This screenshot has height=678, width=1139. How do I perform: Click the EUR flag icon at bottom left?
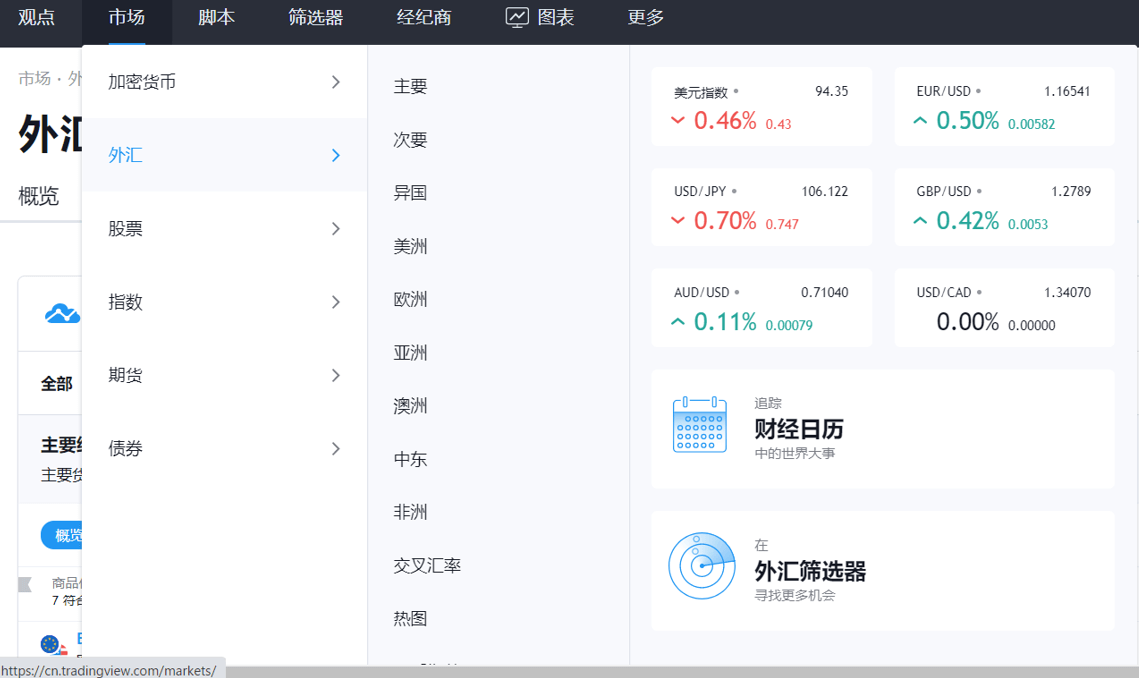click(50, 644)
